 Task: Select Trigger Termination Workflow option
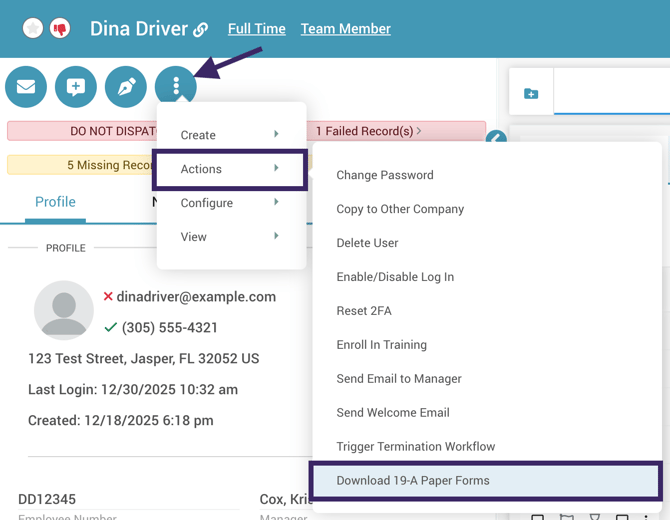tap(415, 446)
